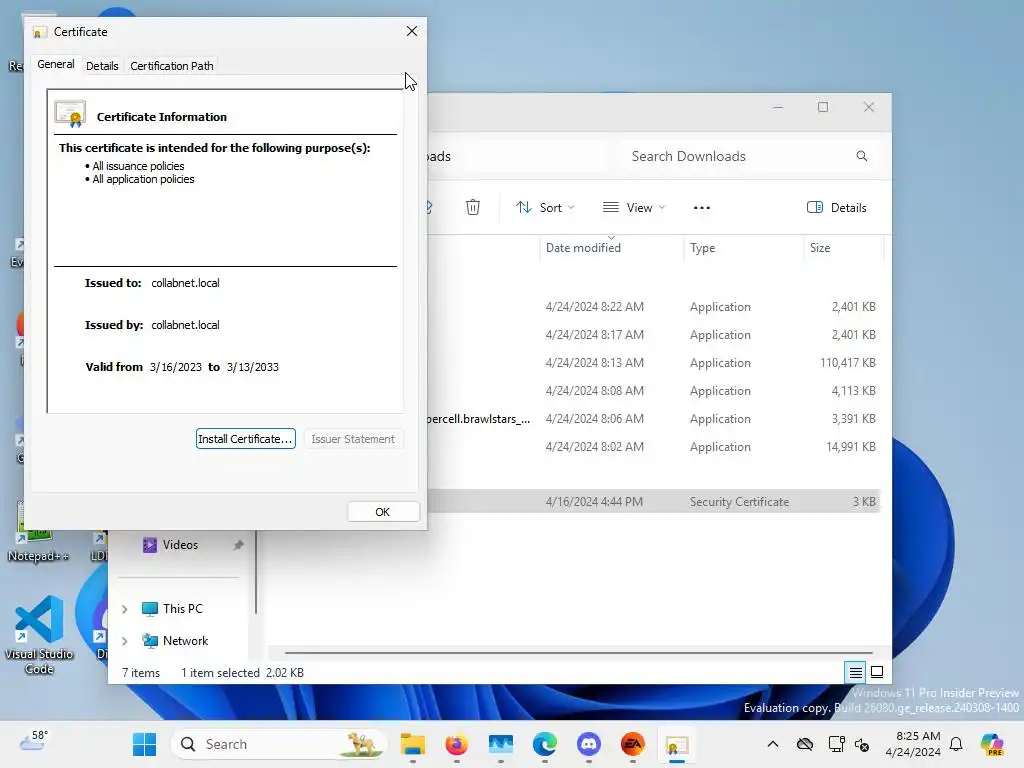This screenshot has width=1024, height=768.
Task: Close the Certificate dialog
Action: point(411,31)
